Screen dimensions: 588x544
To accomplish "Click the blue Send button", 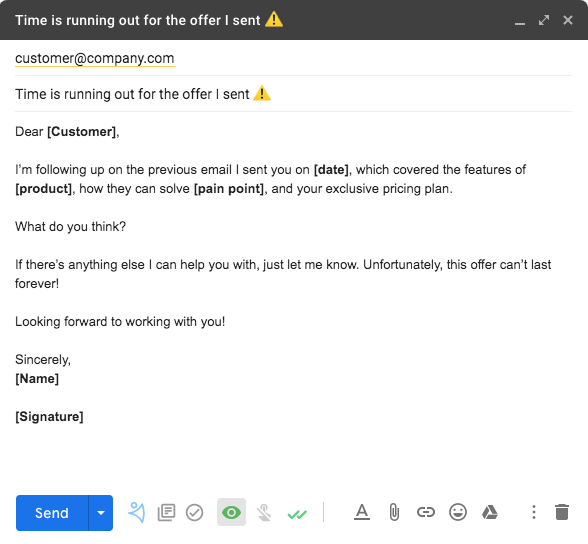I will tap(52, 513).
